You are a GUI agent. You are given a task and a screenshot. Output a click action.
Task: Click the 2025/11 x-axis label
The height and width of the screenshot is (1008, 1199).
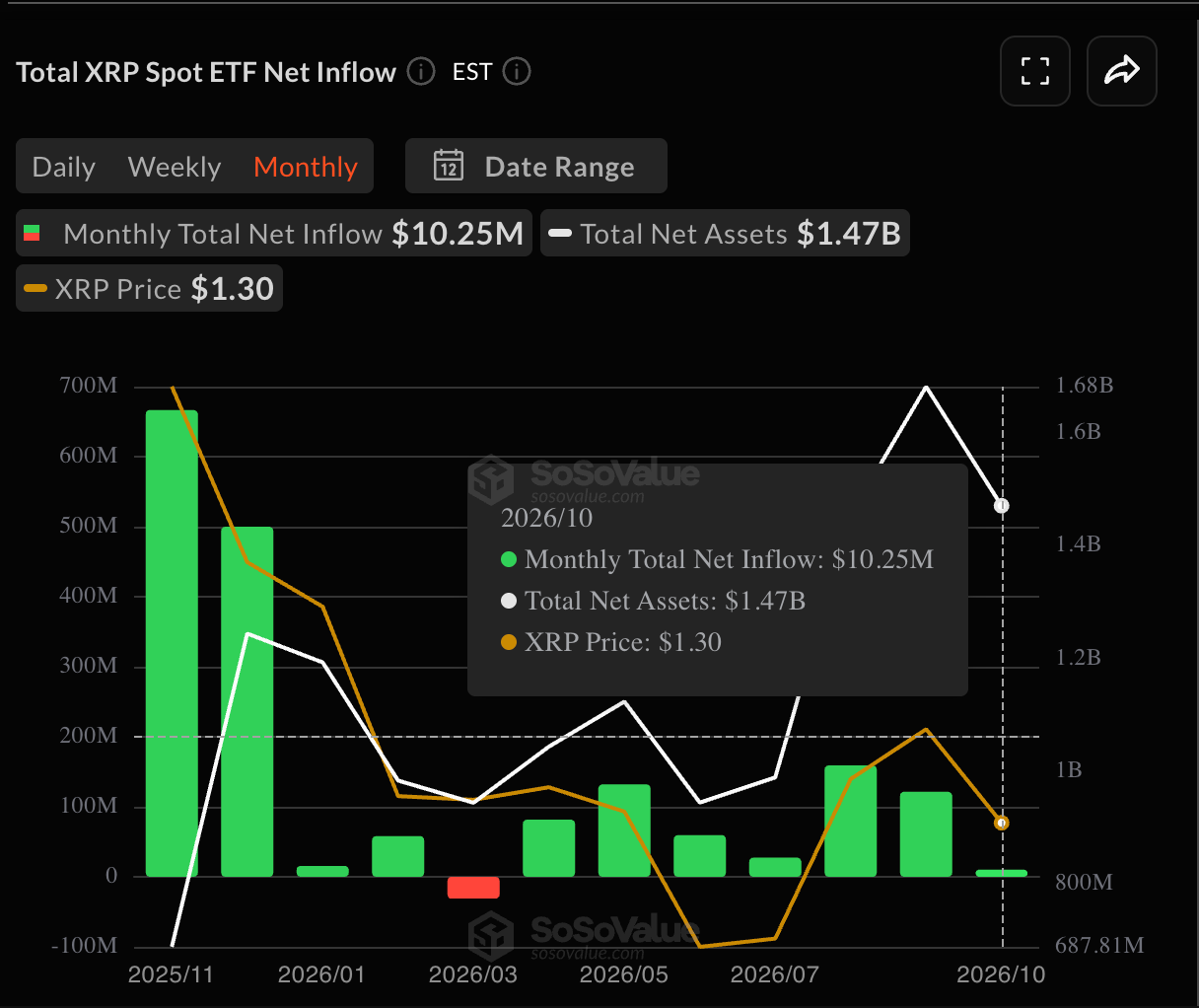click(x=171, y=974)
